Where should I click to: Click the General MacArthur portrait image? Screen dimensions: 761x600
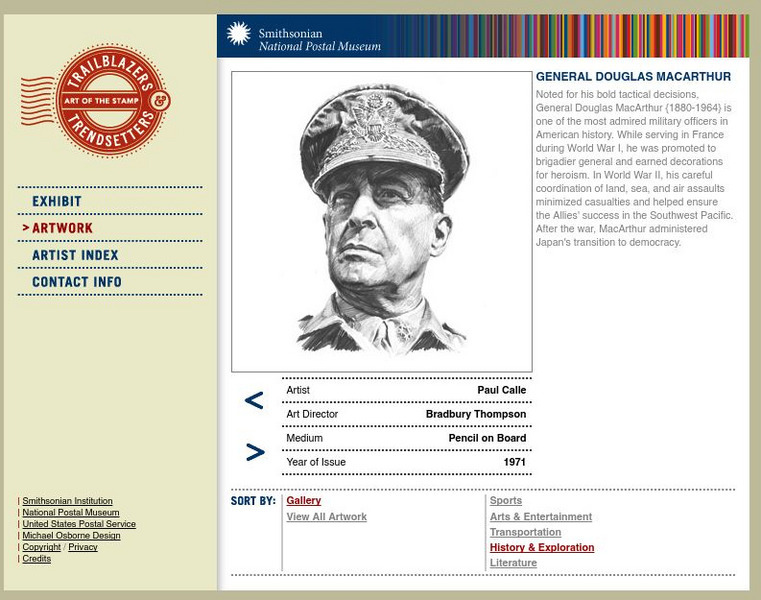[382, 222]
